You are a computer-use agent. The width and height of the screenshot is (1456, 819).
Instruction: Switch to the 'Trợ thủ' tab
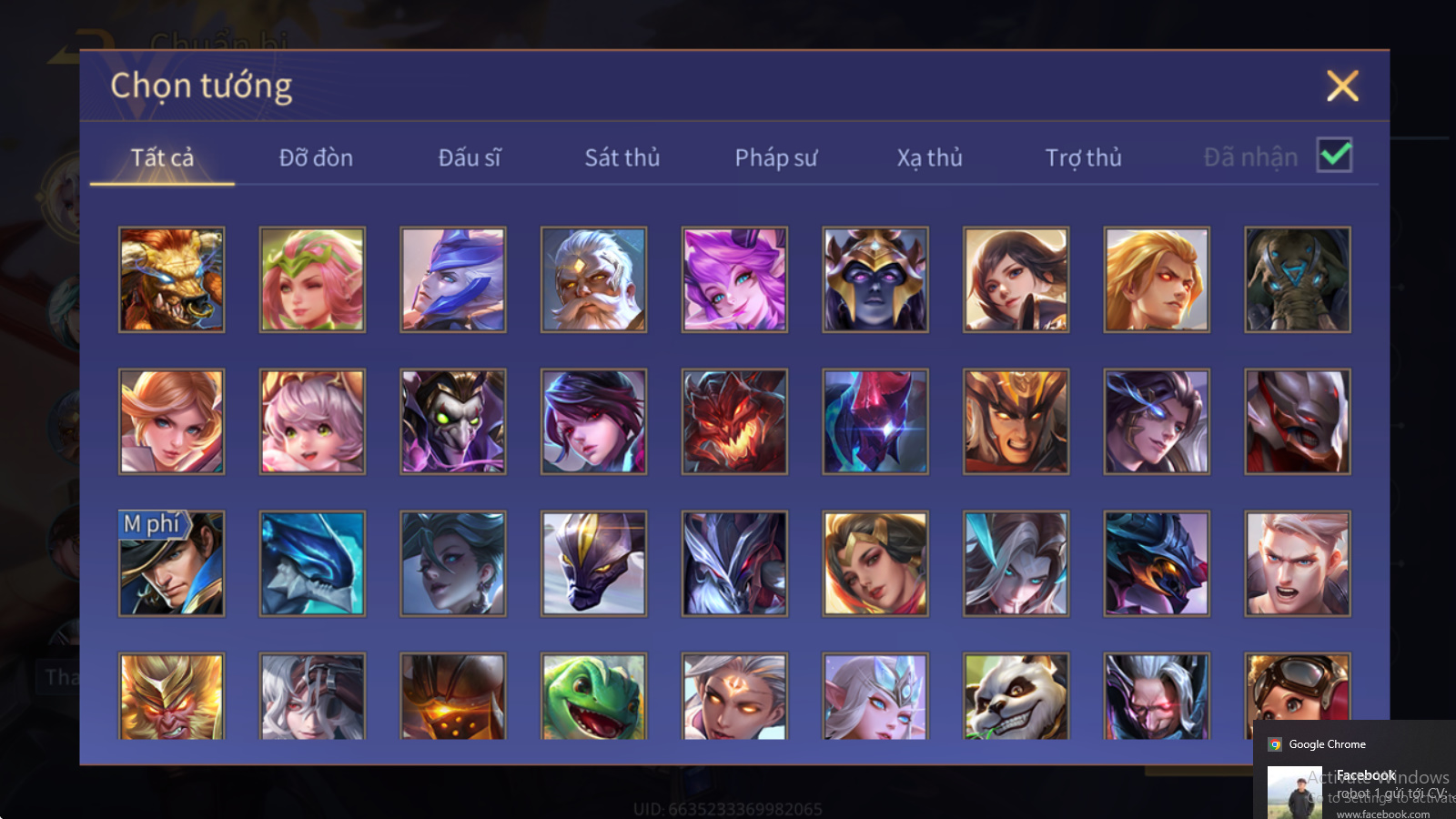[1083, 157]
